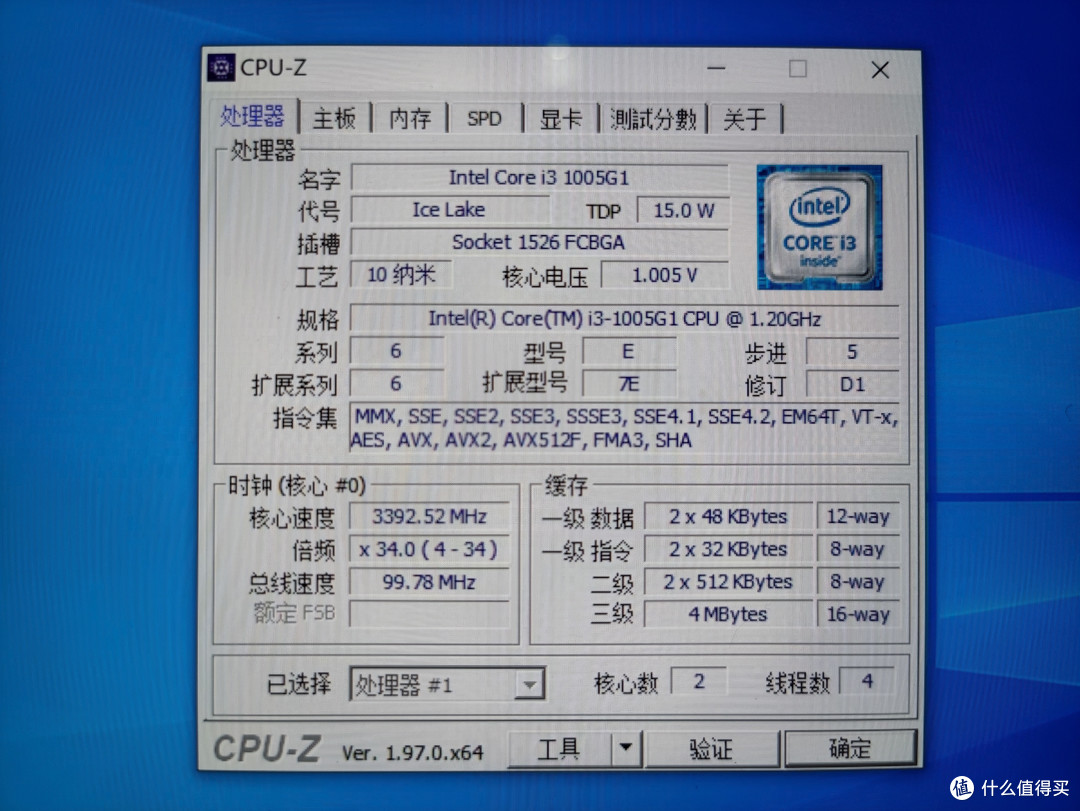Click the 系列 value 6
Viewport: 1080px width, 811px height.
tap(397, 351)
